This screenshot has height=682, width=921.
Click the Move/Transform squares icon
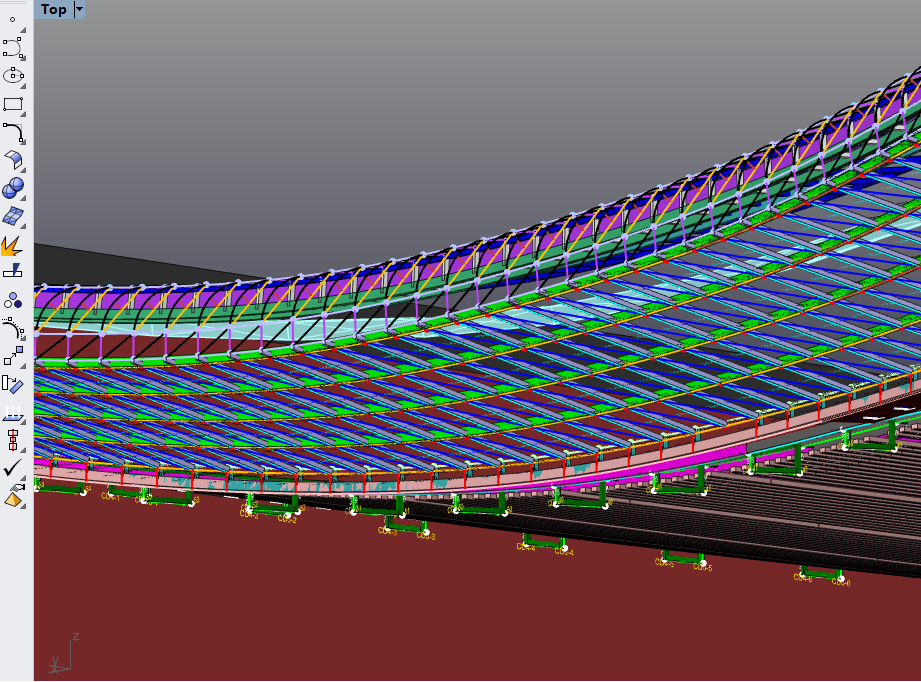point(13,356)
